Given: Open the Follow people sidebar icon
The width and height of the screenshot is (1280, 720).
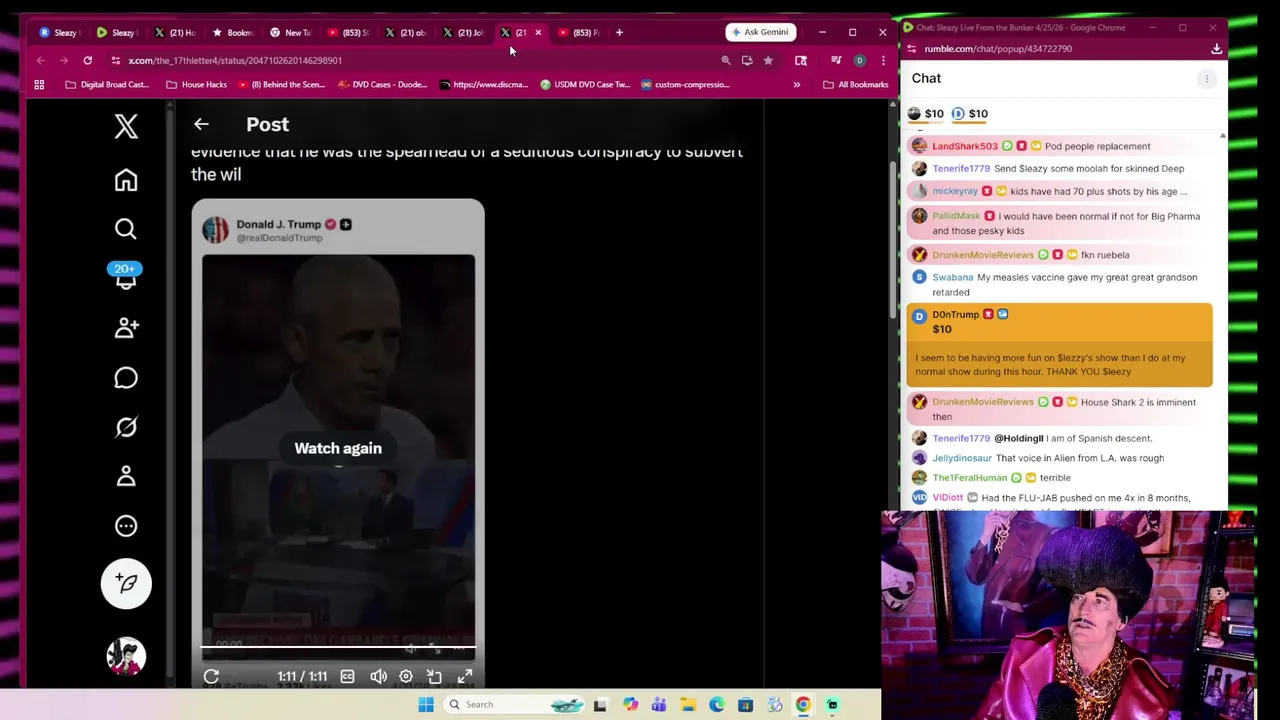Looking at the screenshot, I should [x=126, y=327].
